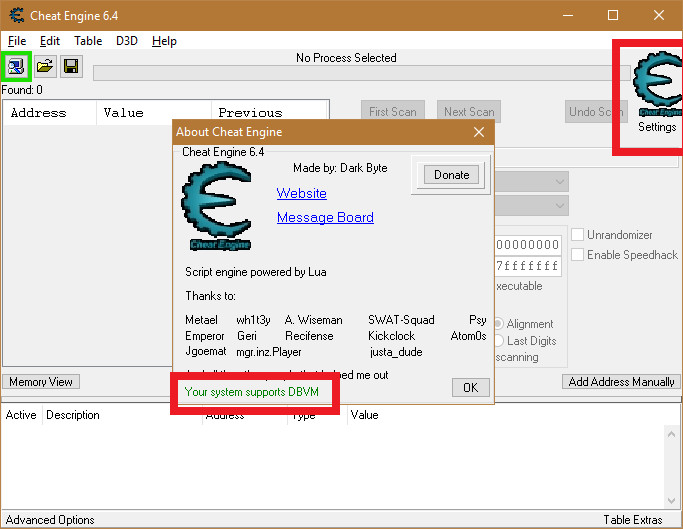Image resolution: width=683 pixels, height=529 pixels.
Task: Click the name 'Recifense' in credits
Action: click(309, 336)
